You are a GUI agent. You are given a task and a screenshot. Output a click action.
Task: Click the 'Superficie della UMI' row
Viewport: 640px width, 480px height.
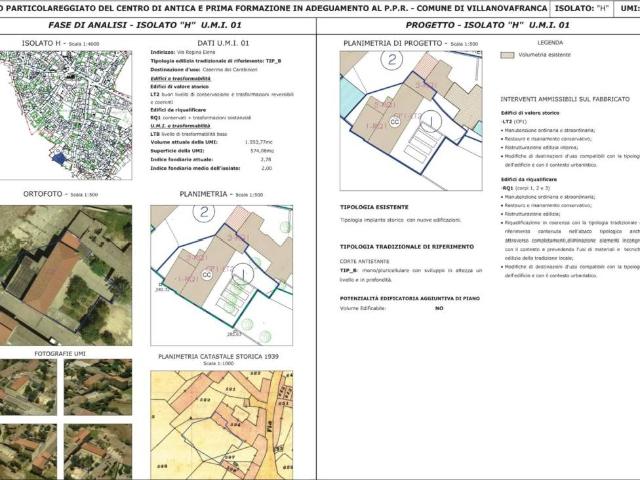(212, 151)
